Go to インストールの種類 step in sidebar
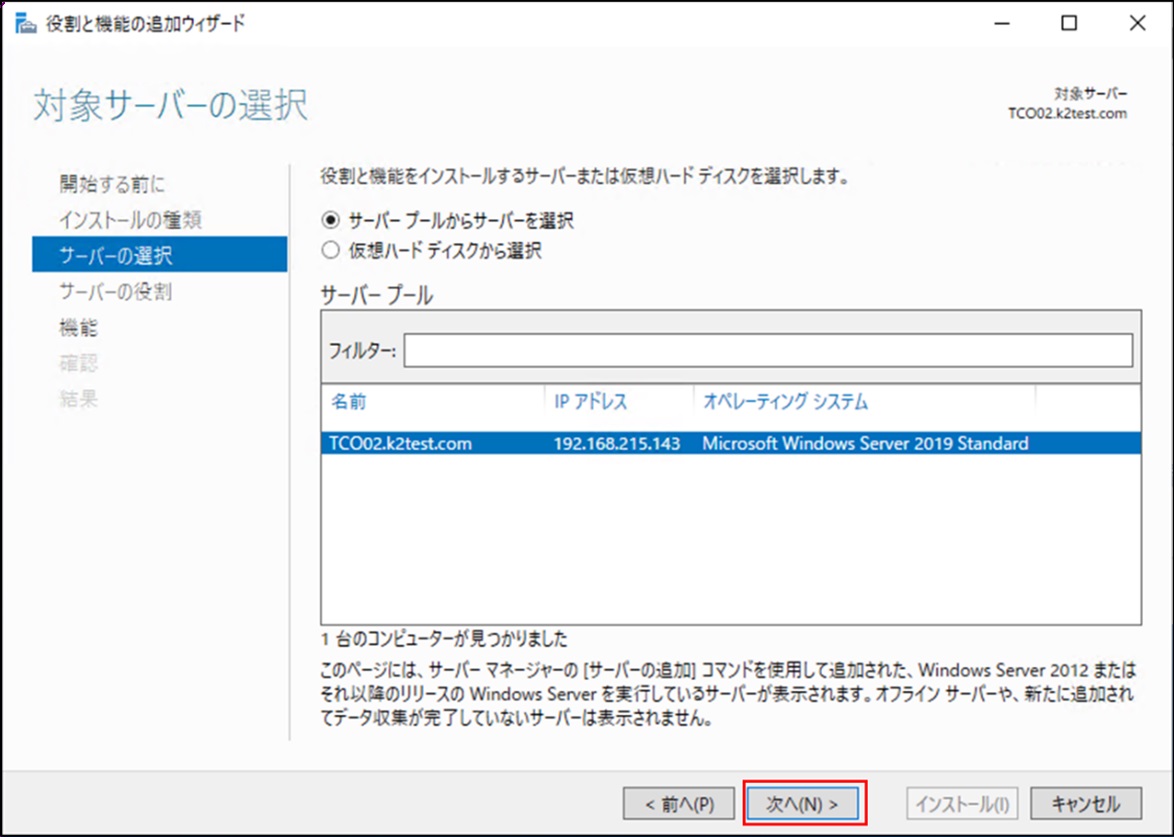The width and height of the screenshot is (1174, 837). coord(130,220)
